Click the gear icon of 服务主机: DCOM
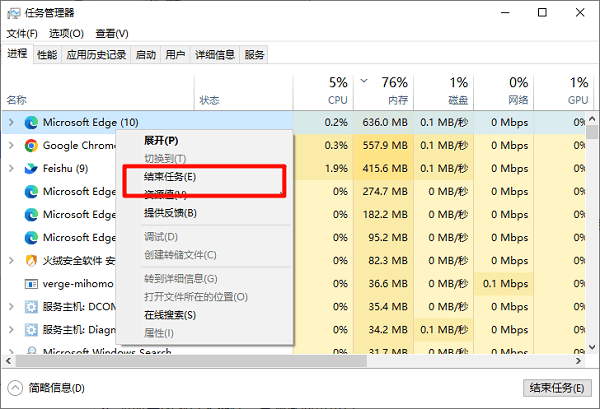This screenshot has width=600, height=409. click(31, 307)
